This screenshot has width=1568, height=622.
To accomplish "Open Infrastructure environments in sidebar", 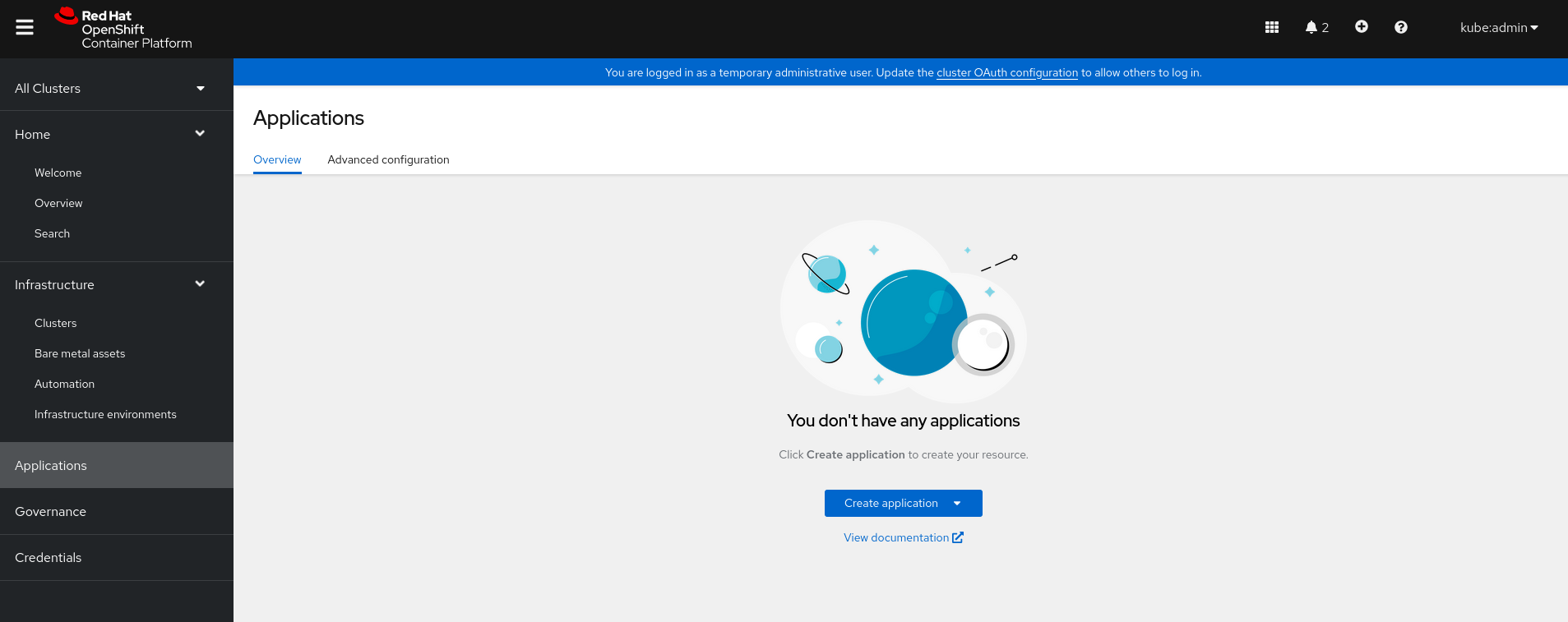I will [x=105, y=414].
